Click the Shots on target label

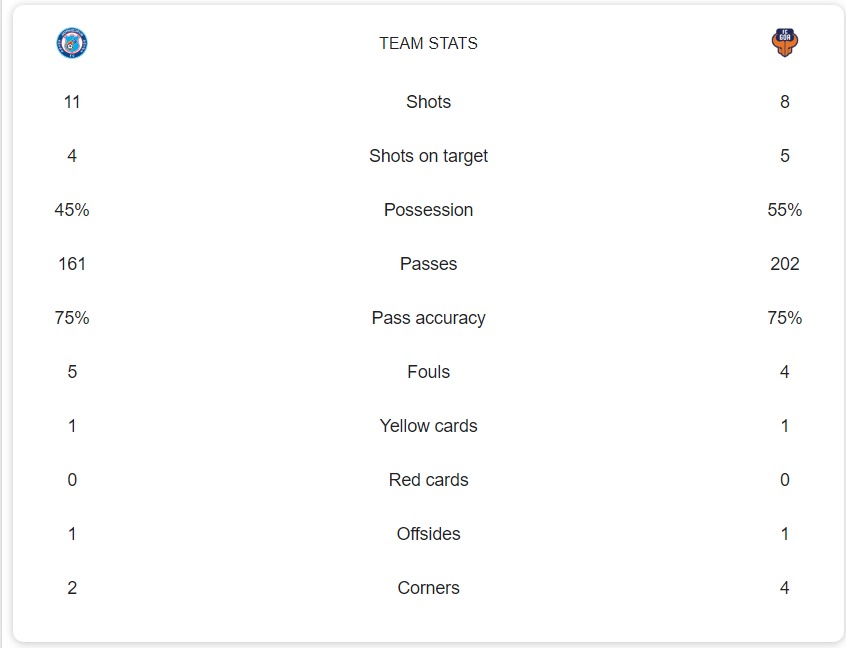[428, 156]
